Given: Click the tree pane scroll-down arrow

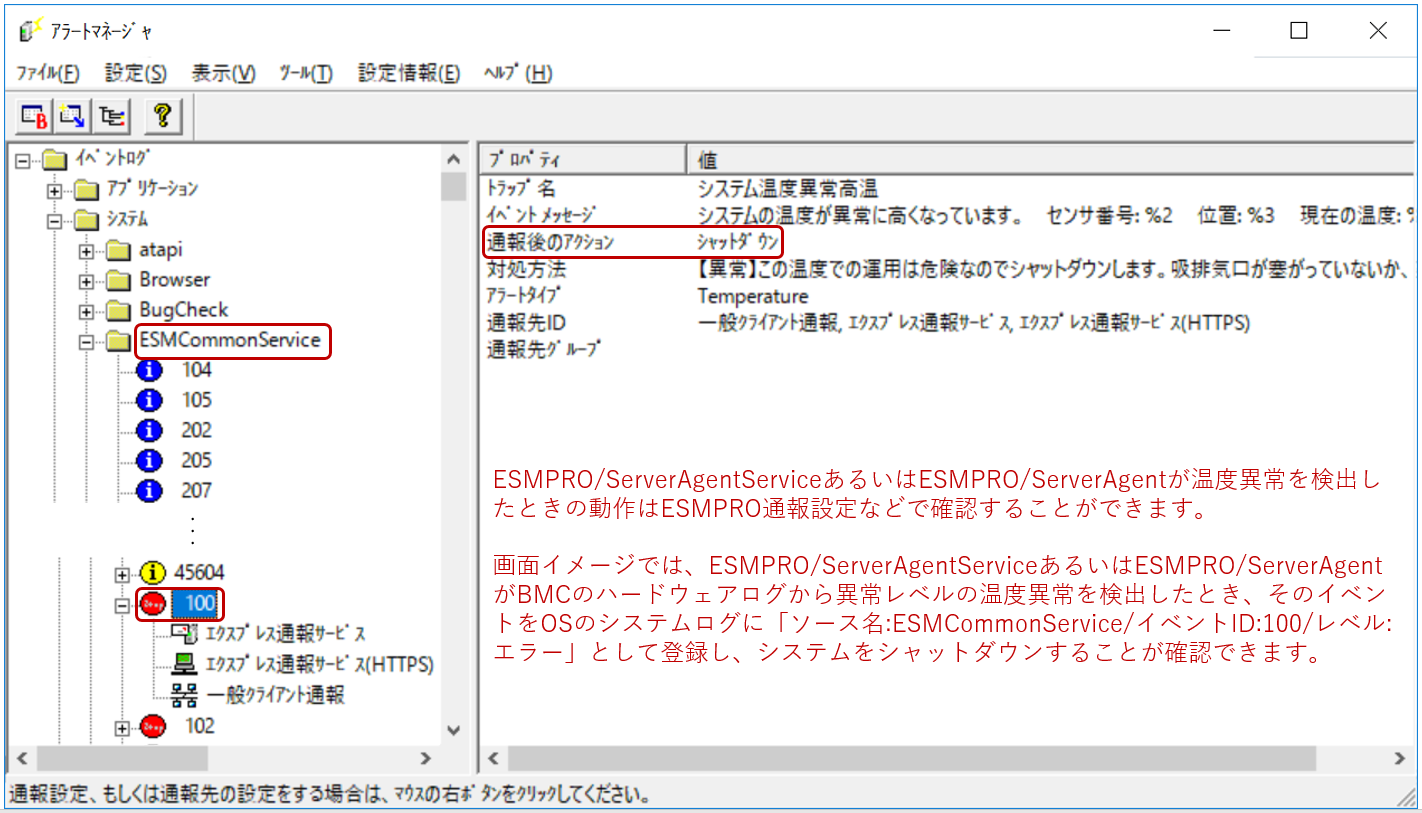Looking at the screenshot, I should (x=454, y=731).
